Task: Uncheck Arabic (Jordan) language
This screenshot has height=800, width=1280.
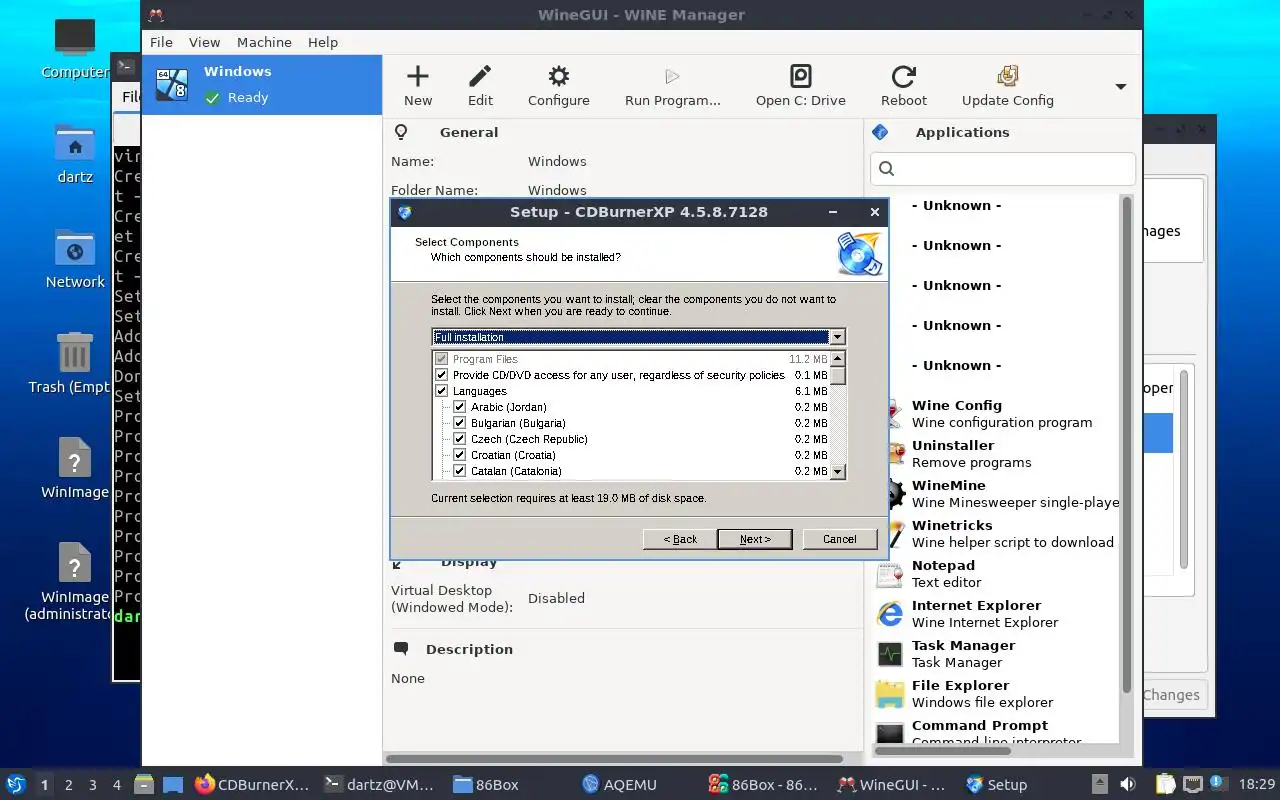Action: click(460, 407)
